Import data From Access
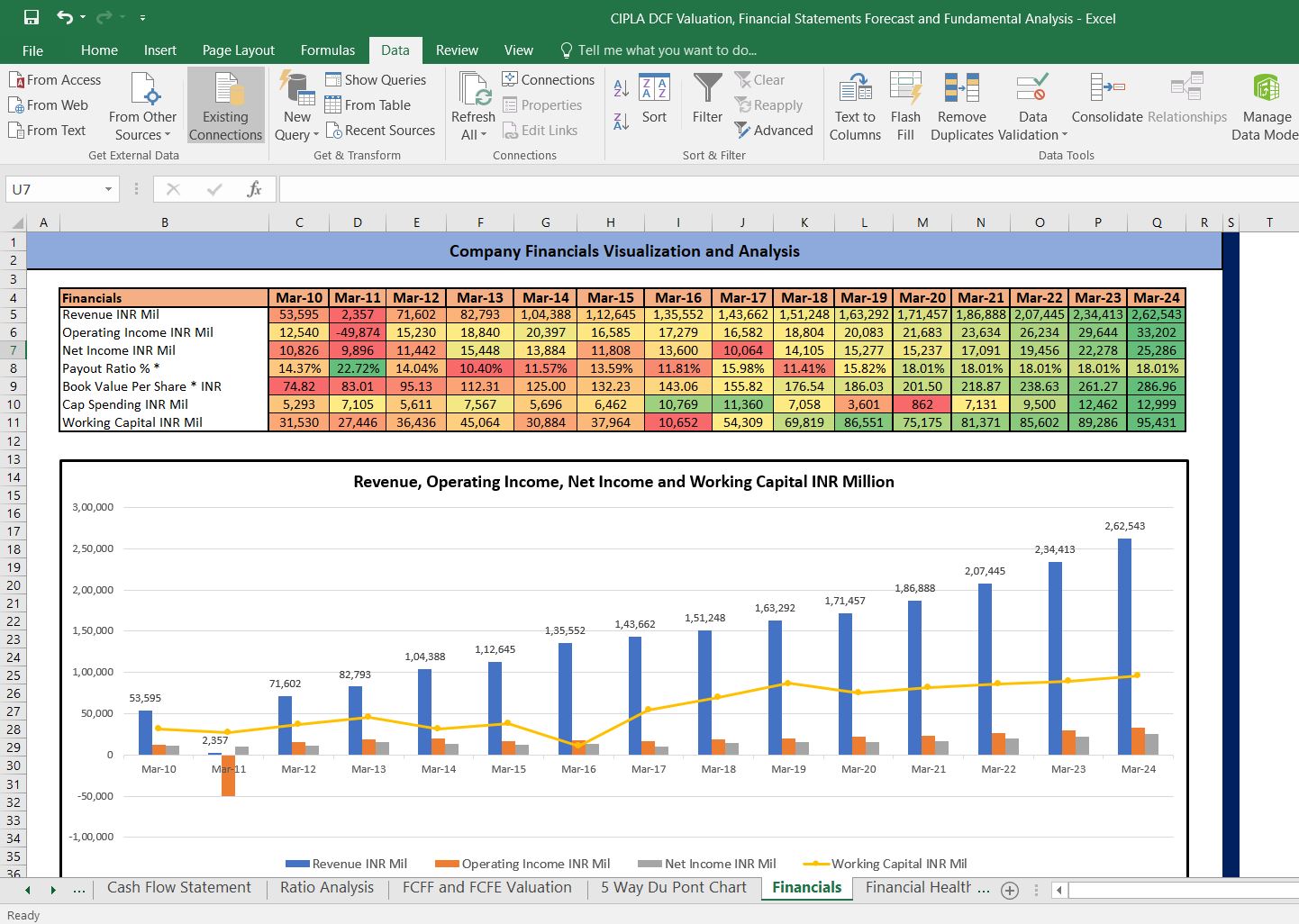The image size is (1299, 924). pos(55,80)
